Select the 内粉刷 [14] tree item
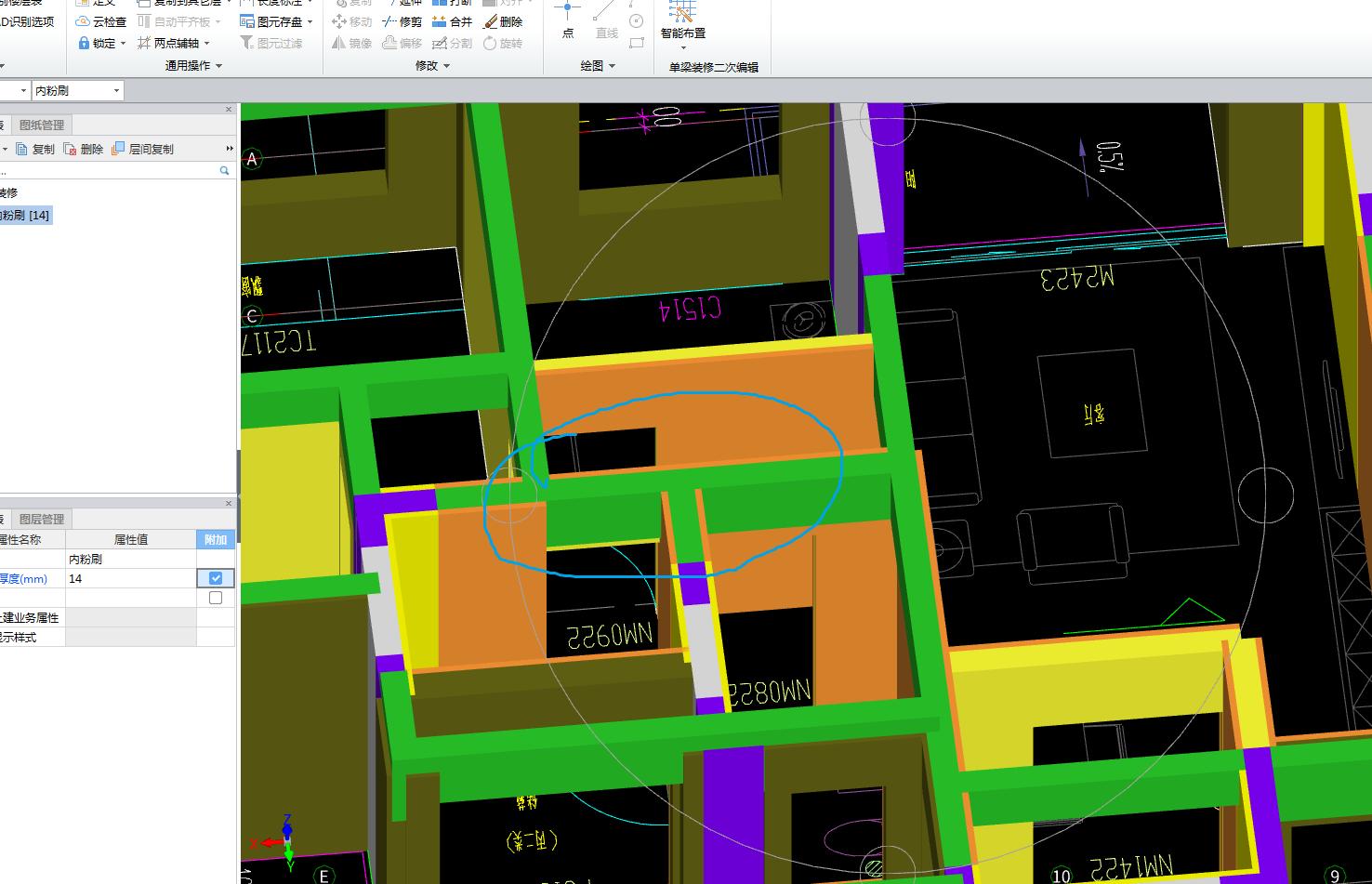Screen dimensions: 1372x884 point(25,215)
